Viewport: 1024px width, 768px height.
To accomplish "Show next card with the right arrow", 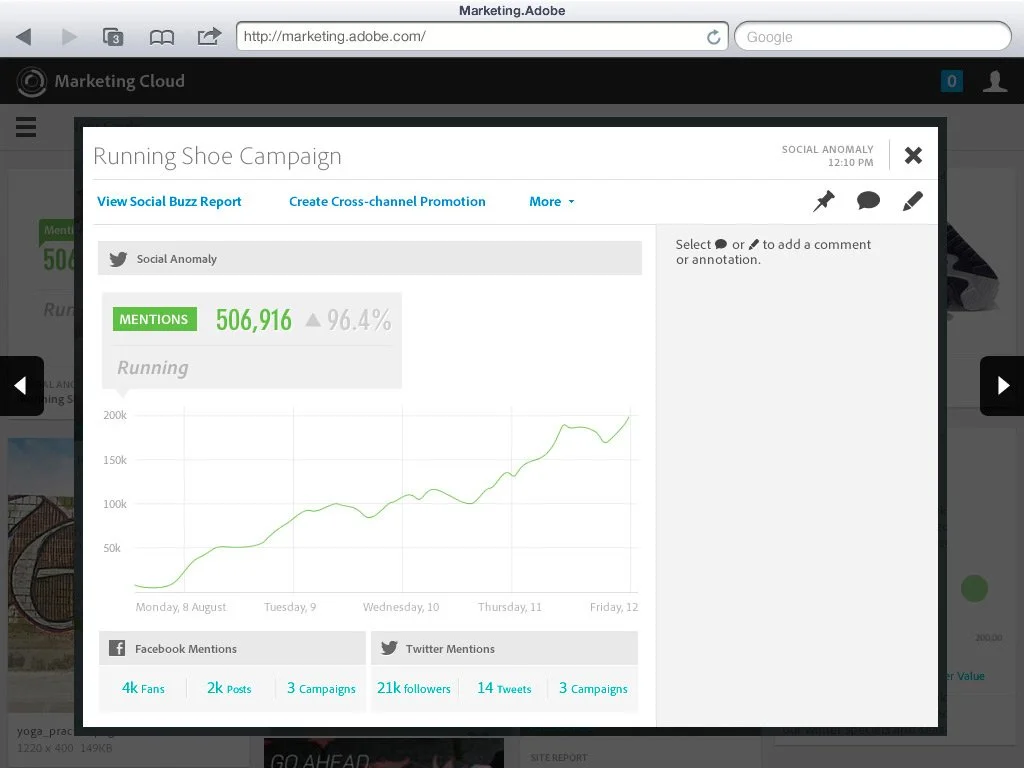I will [1002, 386].
